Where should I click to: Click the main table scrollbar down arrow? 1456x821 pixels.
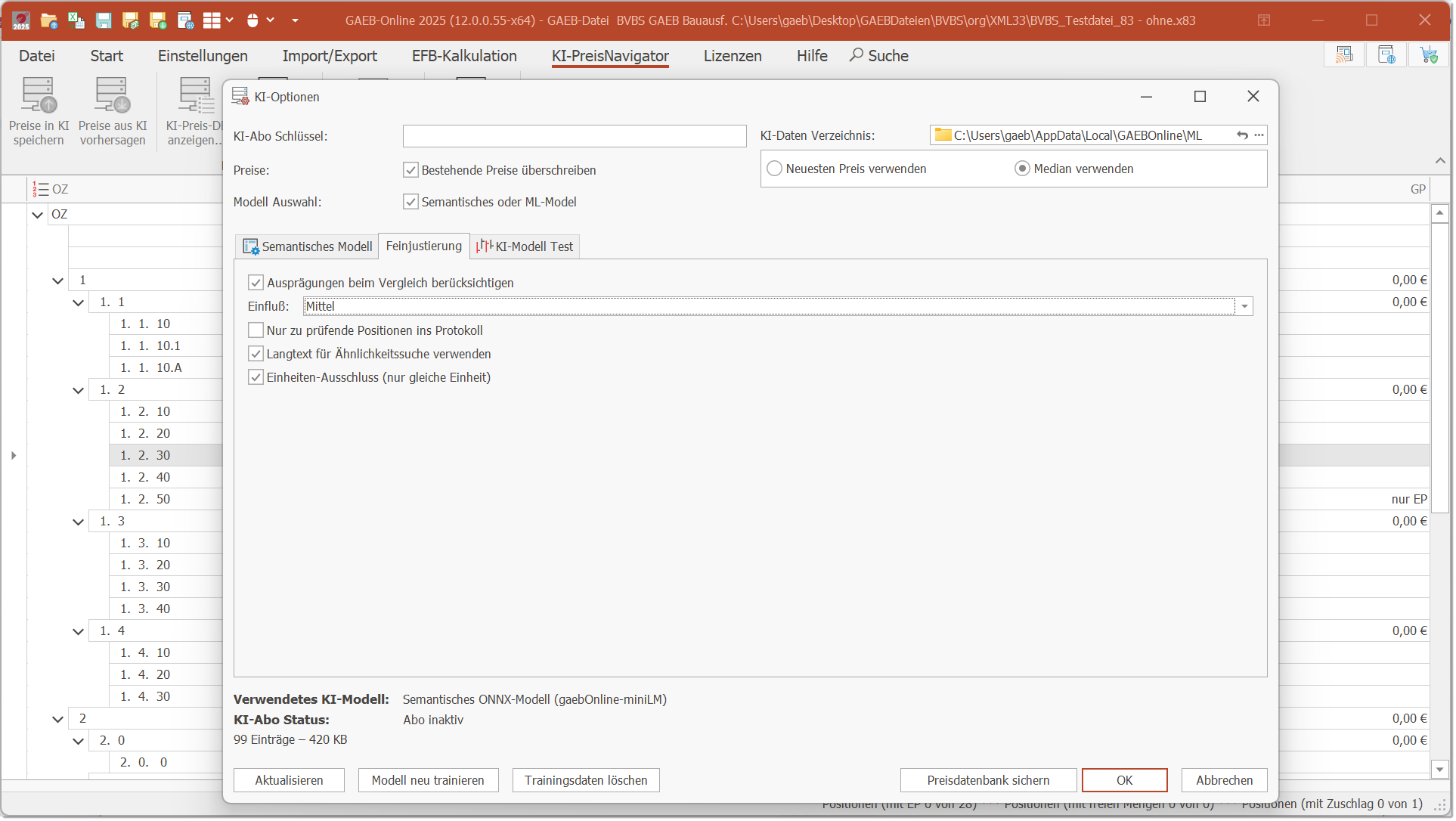1439,770
